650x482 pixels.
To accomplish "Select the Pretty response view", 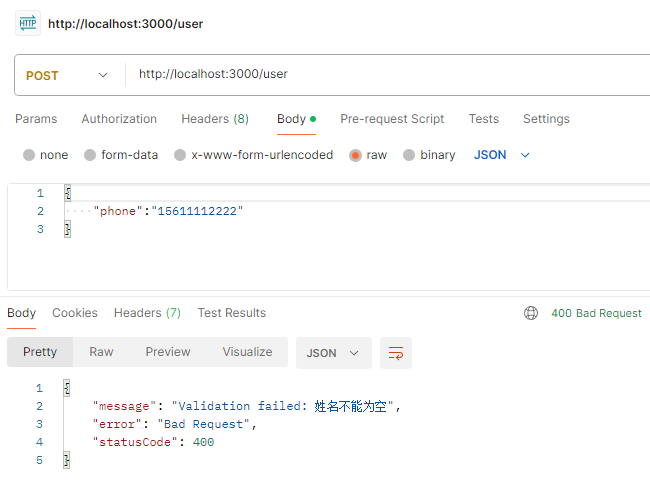I will tap(40, 352).
